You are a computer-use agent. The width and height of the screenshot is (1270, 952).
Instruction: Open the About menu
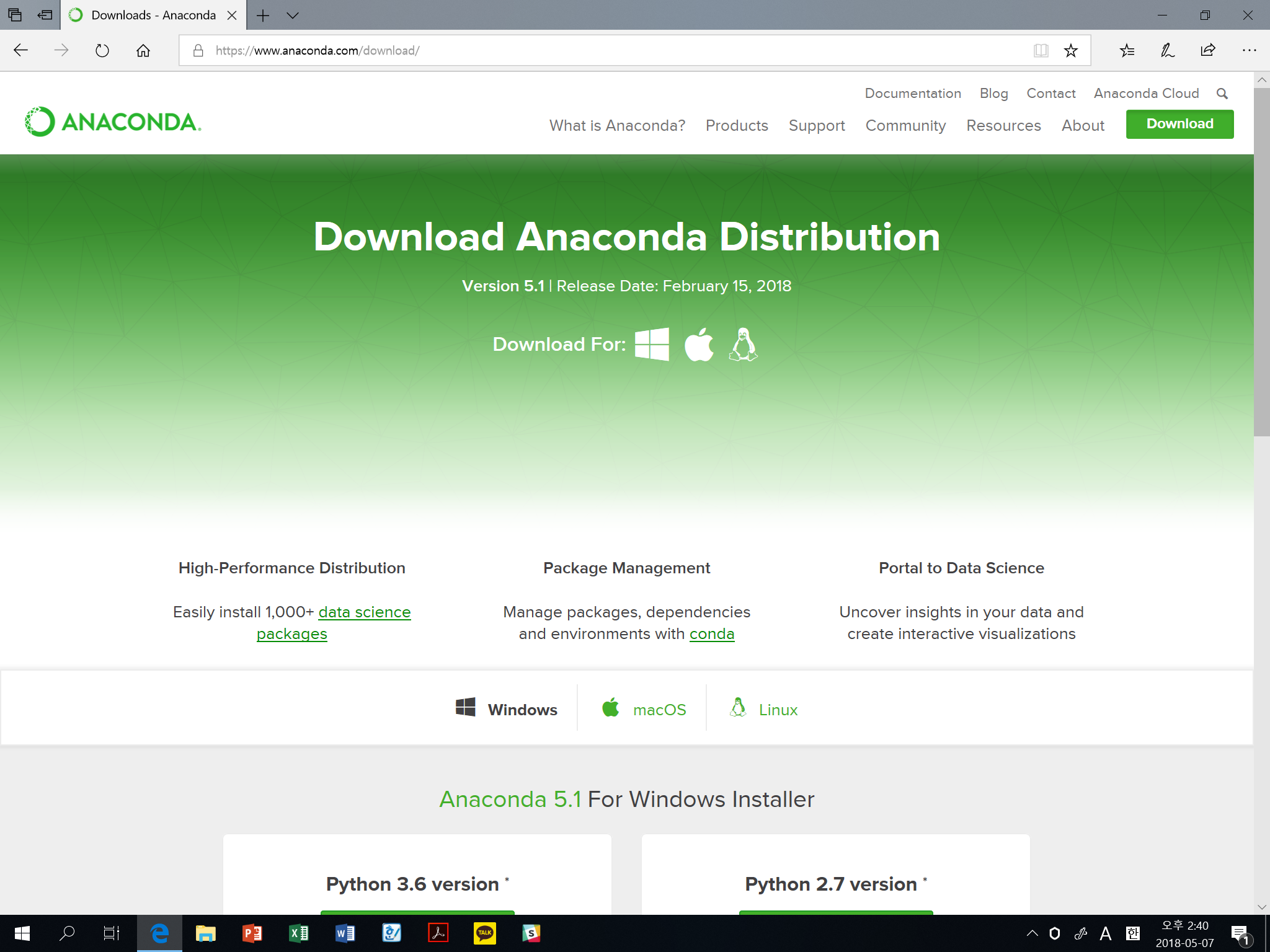pyautogui.click(x=1083, y=126)
